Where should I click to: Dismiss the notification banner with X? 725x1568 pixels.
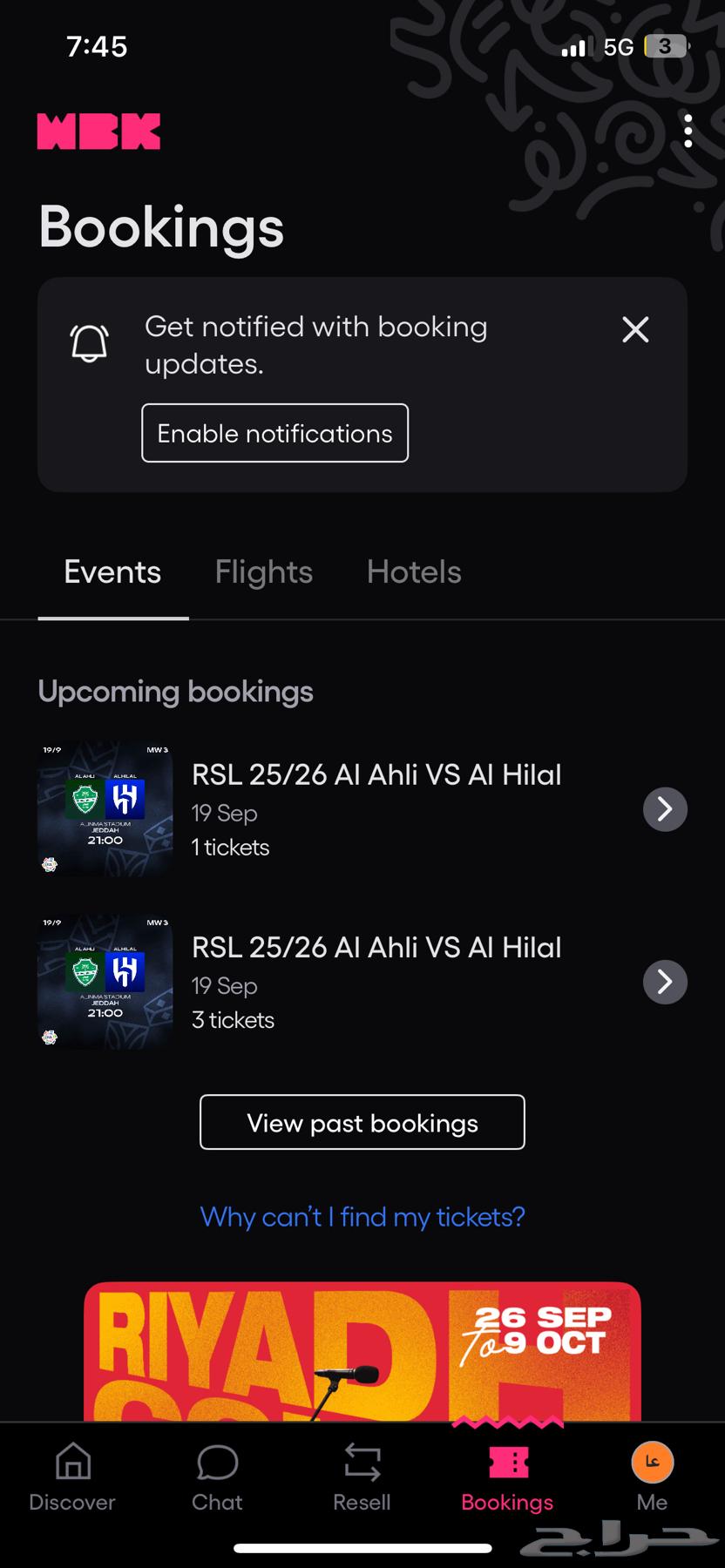click(x=635, y=329)
